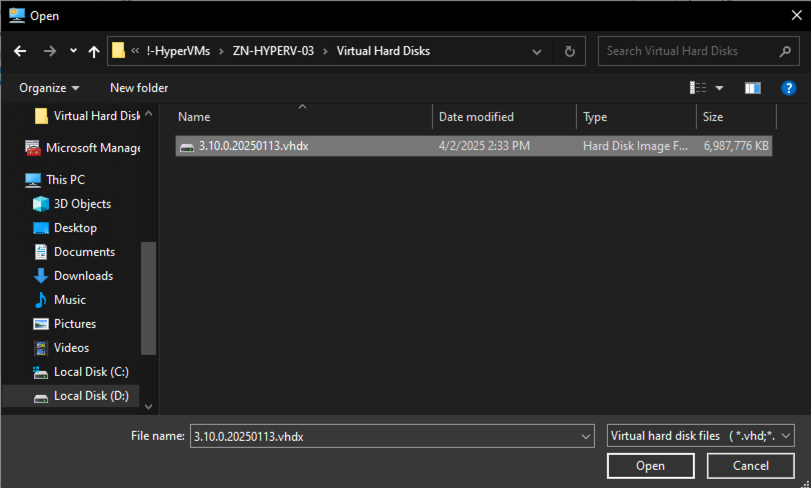Open the file type filter dropdown
This screenshot has width=811, height=488.
(700, 436)
